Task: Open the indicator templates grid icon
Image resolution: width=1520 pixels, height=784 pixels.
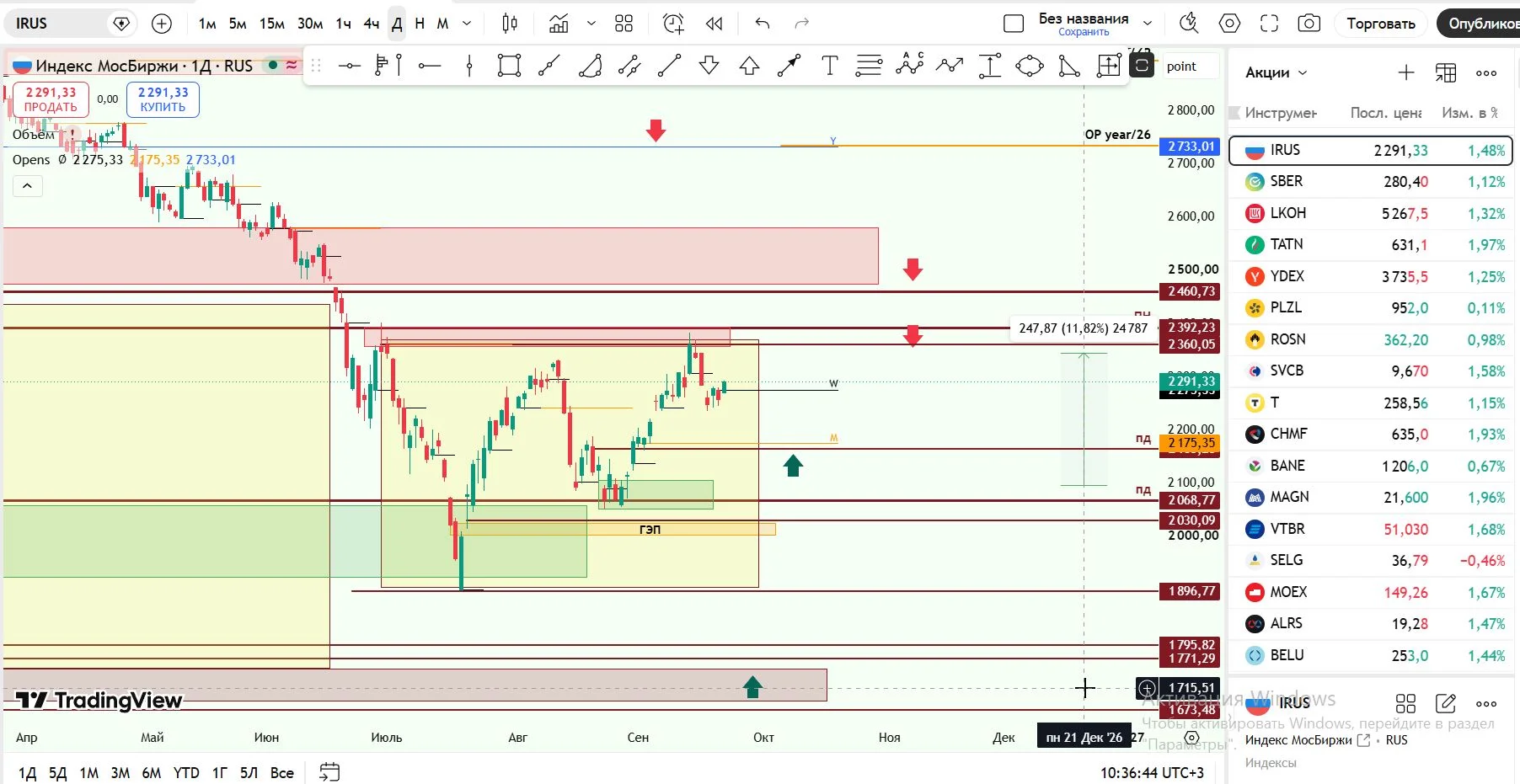Action: tap(624, 24)
